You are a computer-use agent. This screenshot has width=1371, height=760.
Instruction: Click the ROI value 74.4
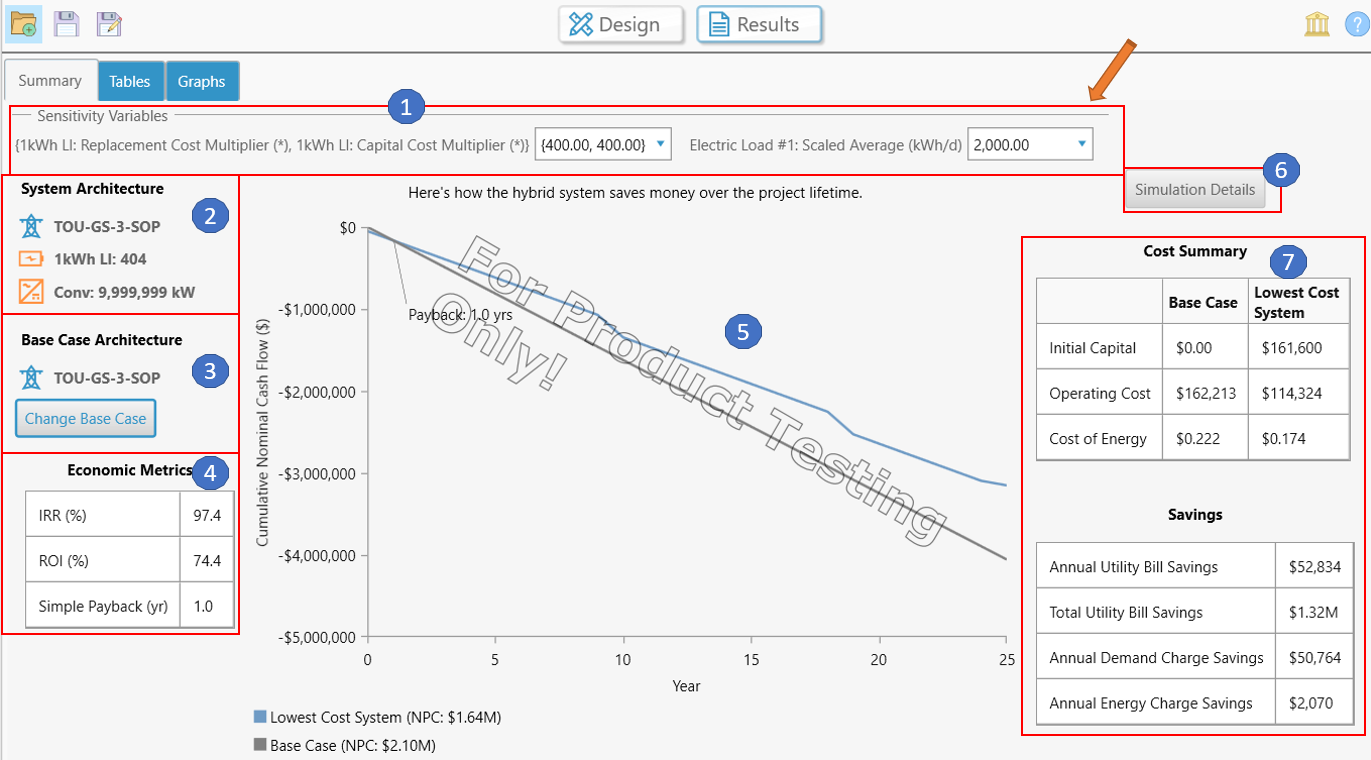(207, 560)
